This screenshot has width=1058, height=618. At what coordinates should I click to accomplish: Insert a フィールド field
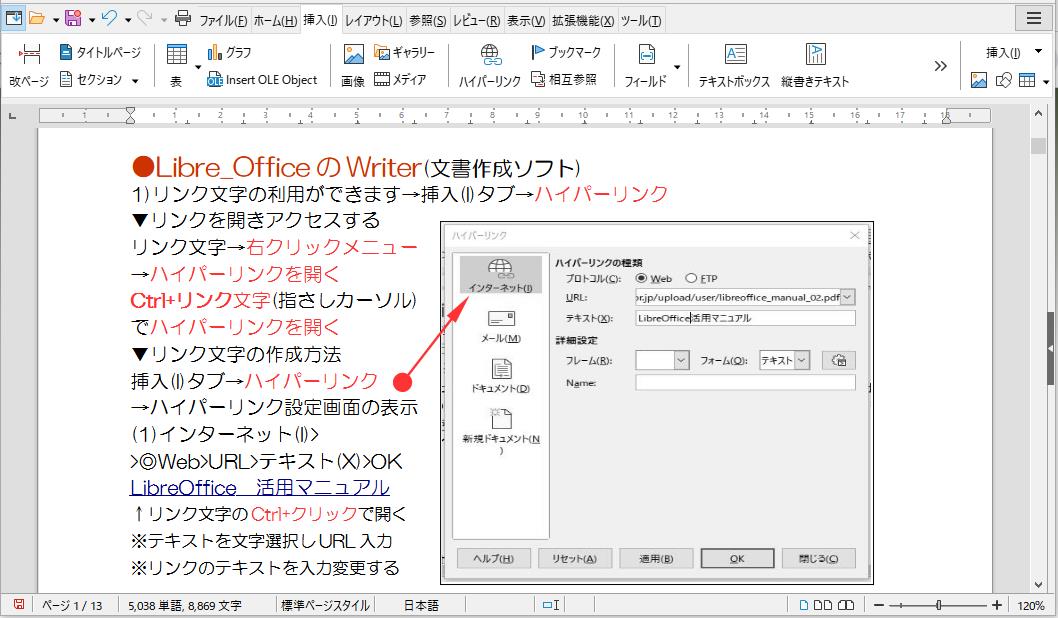646,65
